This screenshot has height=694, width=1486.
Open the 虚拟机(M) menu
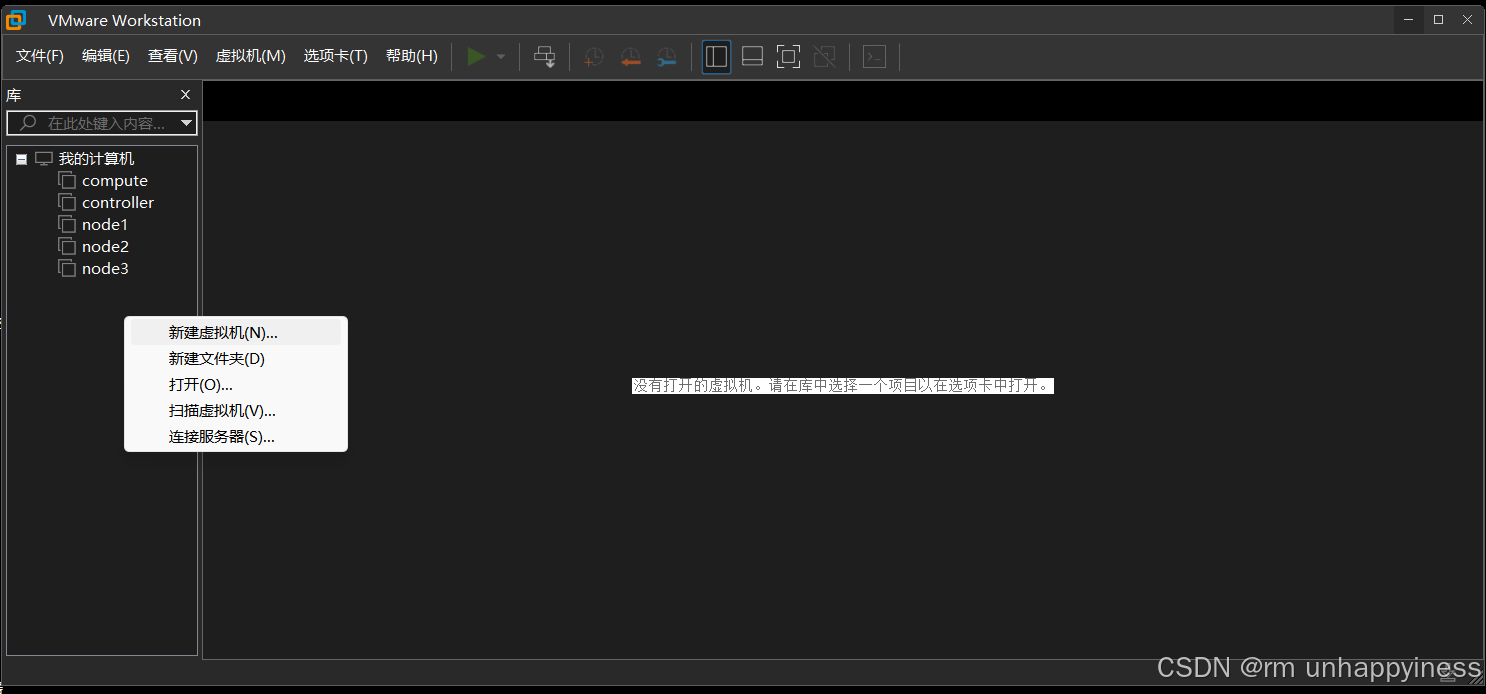coord(251,56)
